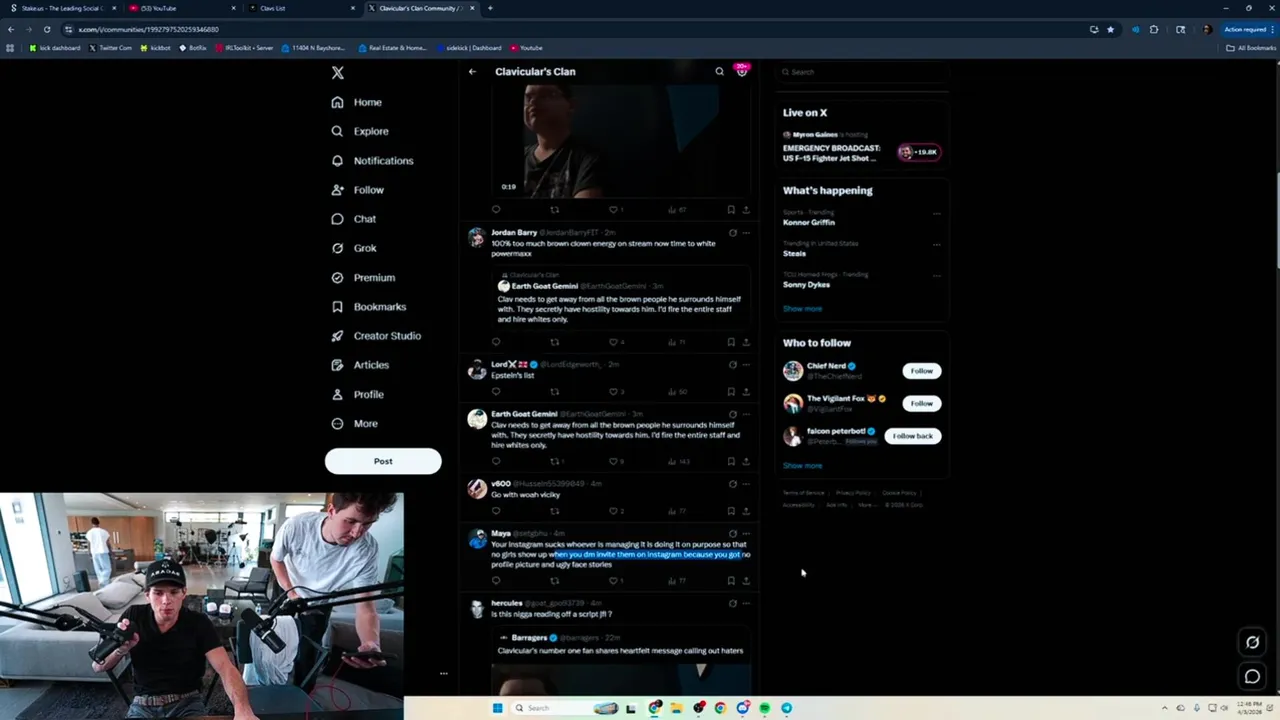This screenshot has height=720, width=1280.
Task: Follow The Vigilant Fox
Action: point(921,403)
